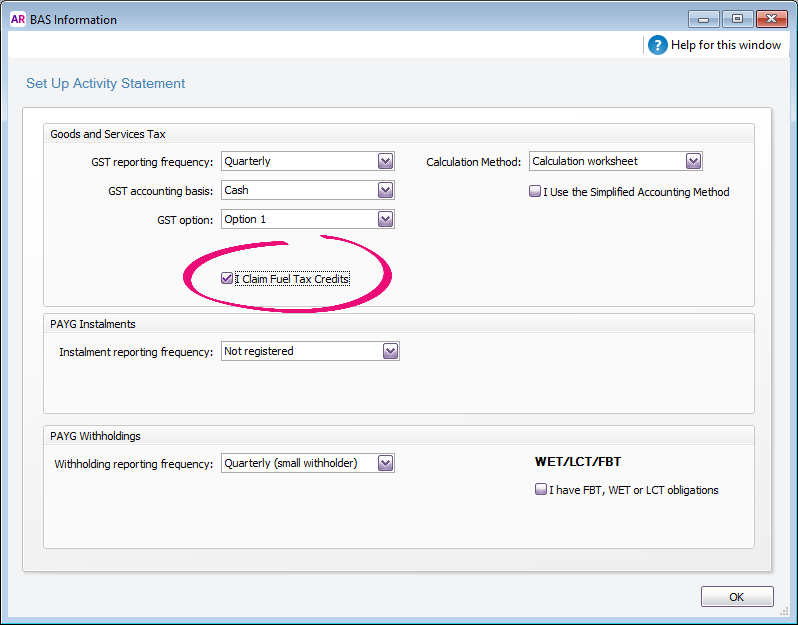This screenshot has height=625, width=798.
Task: Enable 'I Use the Simplified Accounting Method'
Action: (x=535, y=192)
